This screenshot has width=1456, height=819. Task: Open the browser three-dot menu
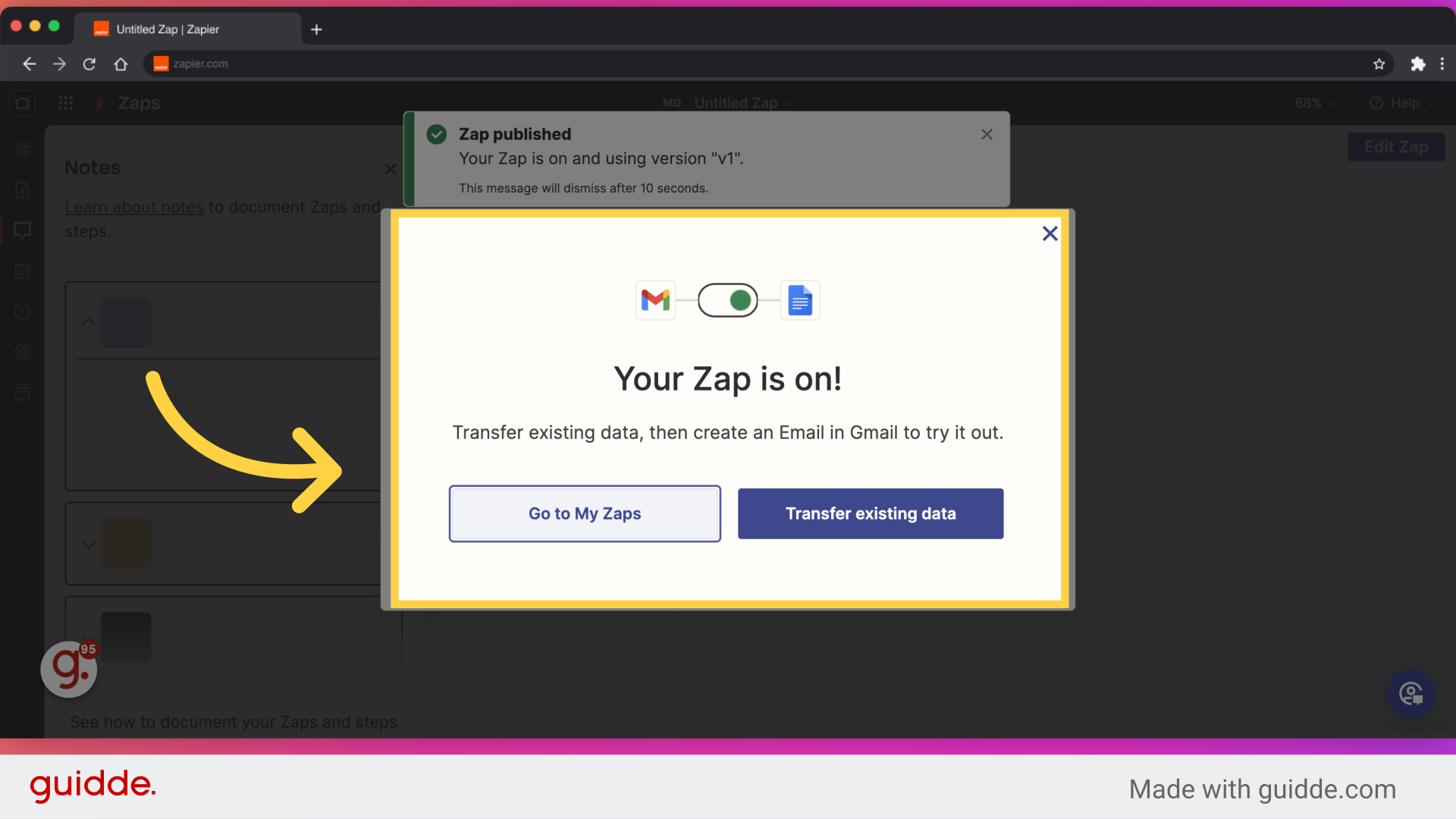tap(1442, 64)
